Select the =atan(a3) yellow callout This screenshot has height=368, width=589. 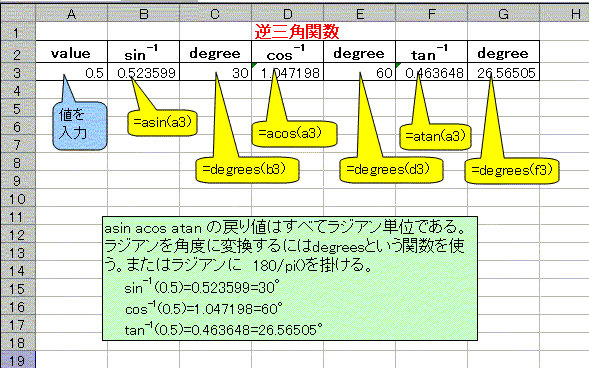click(x=435, y=136)
